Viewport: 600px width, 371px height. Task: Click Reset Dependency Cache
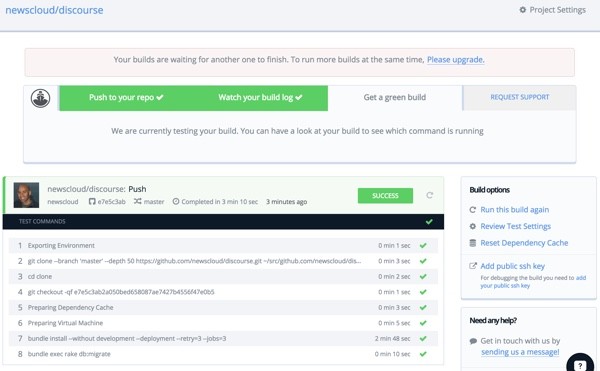click(x=524, y=243)
